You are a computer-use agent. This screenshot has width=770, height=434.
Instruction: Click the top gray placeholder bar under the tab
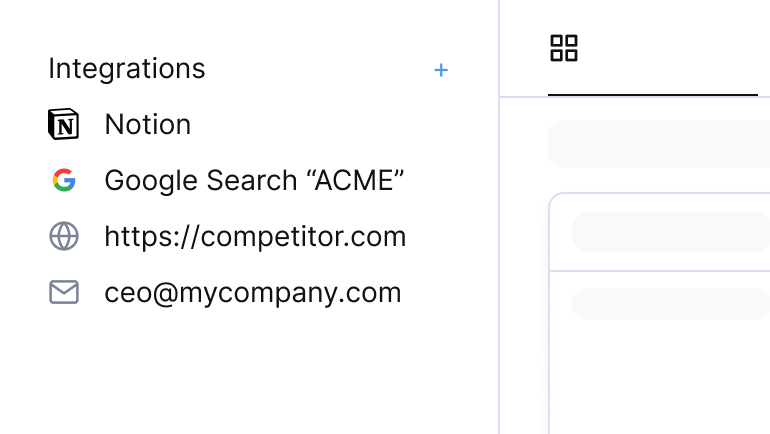tap(660, 144)
